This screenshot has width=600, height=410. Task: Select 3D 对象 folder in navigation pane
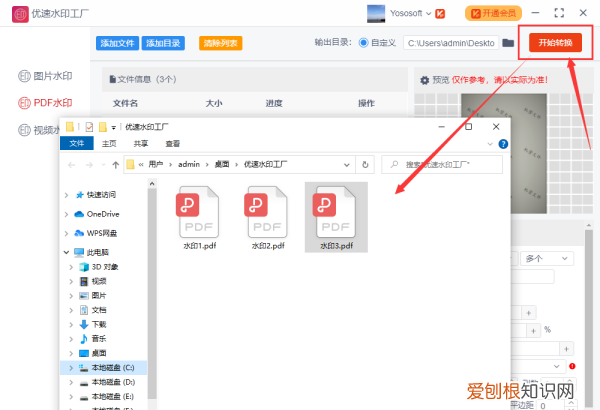click(x=104, y=267)
